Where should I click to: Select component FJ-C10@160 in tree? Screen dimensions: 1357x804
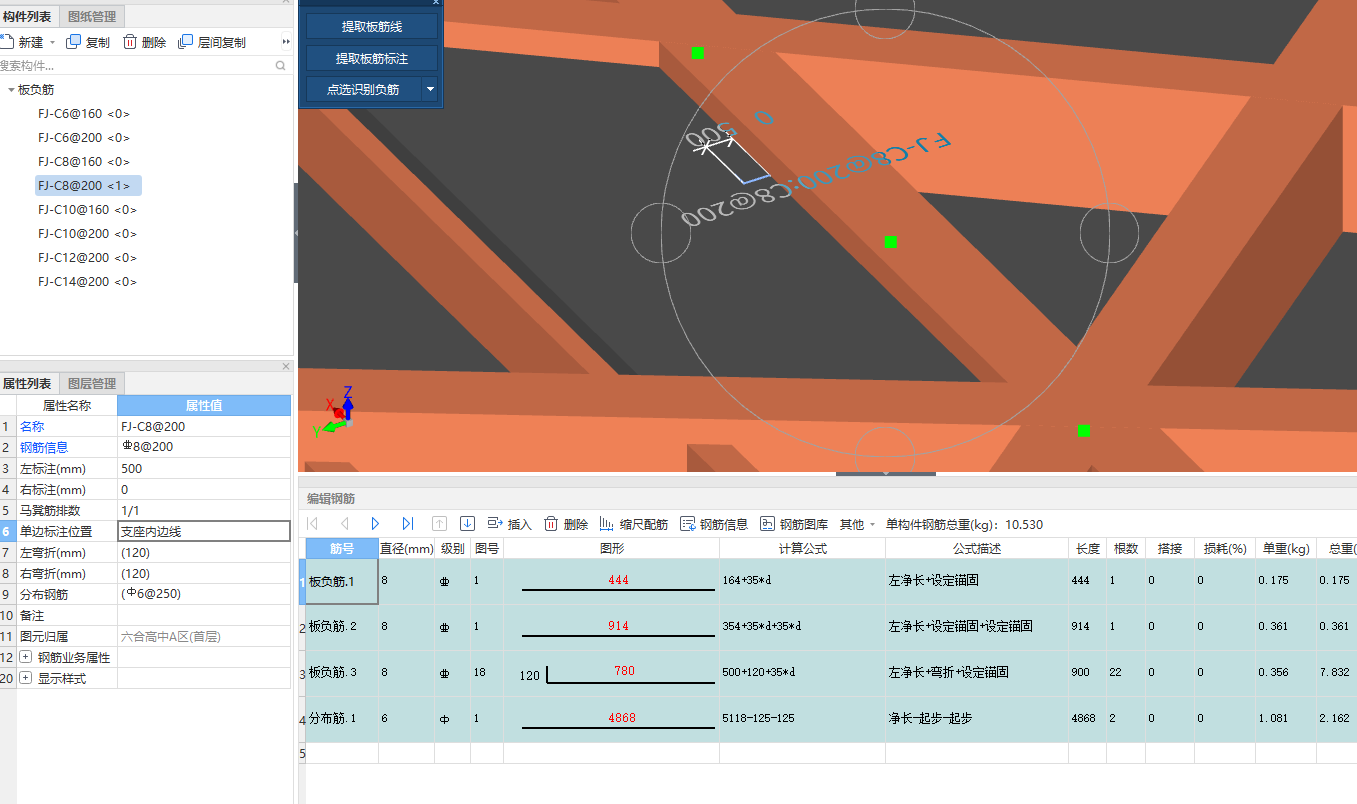[87, 209]
